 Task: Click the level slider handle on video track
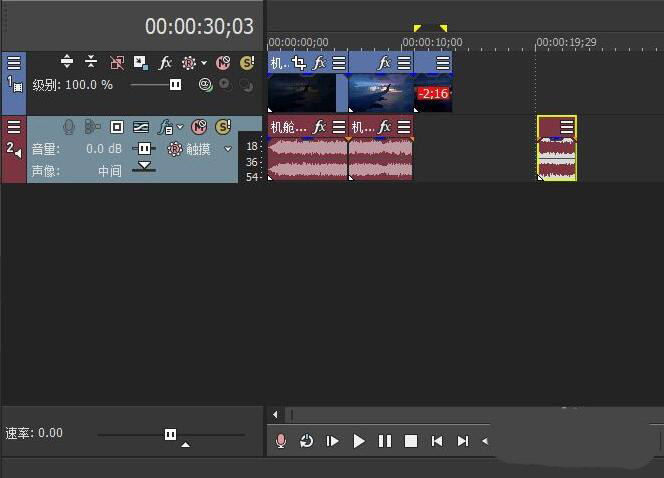(175, 85)
